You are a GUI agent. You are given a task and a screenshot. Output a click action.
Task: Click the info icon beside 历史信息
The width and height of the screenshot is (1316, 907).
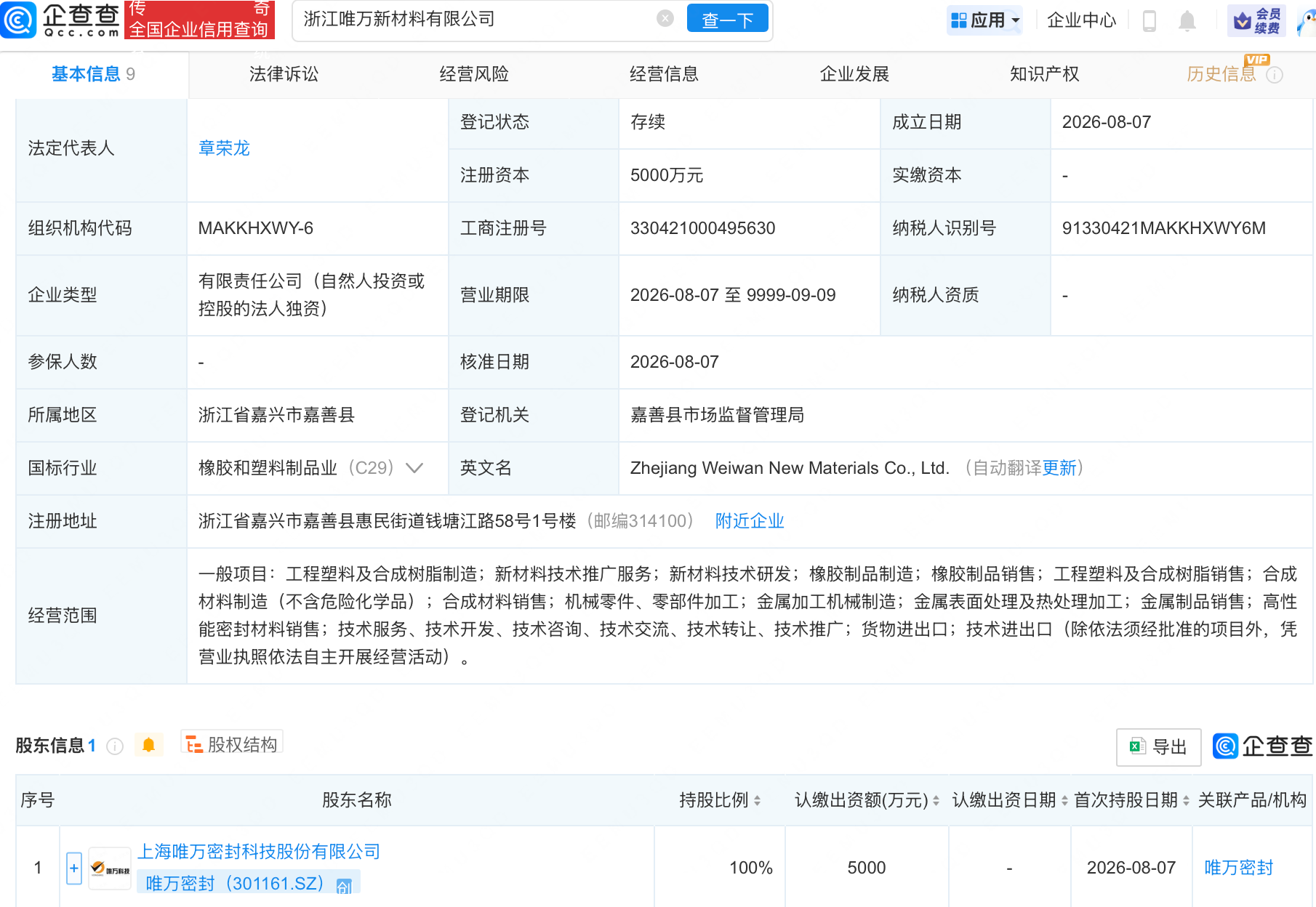(x=1275, y=75)
